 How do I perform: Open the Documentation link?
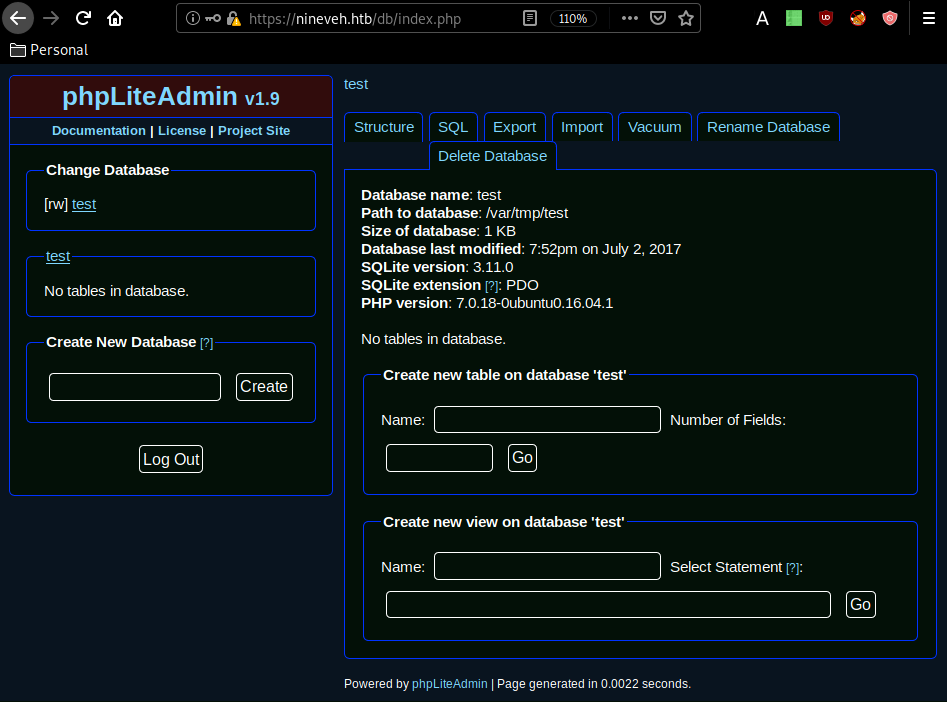[x=98, y=131]
